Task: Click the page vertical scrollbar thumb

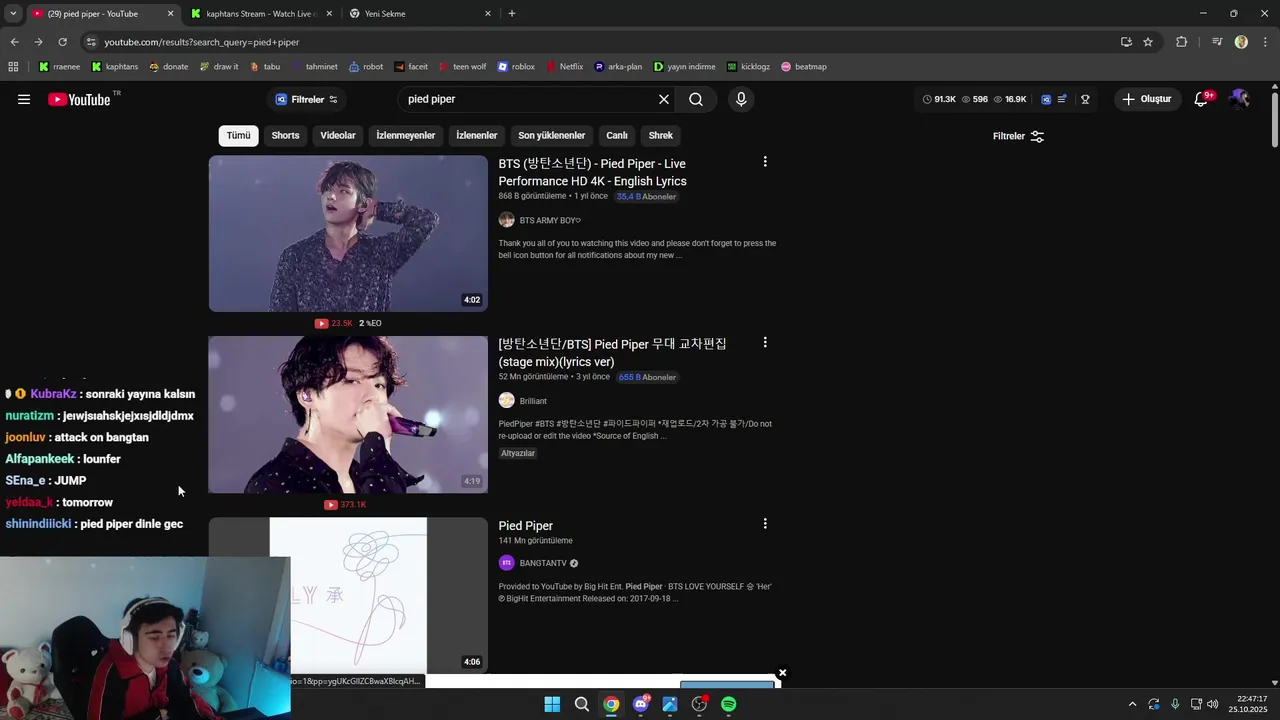Action: (1274, 120)
